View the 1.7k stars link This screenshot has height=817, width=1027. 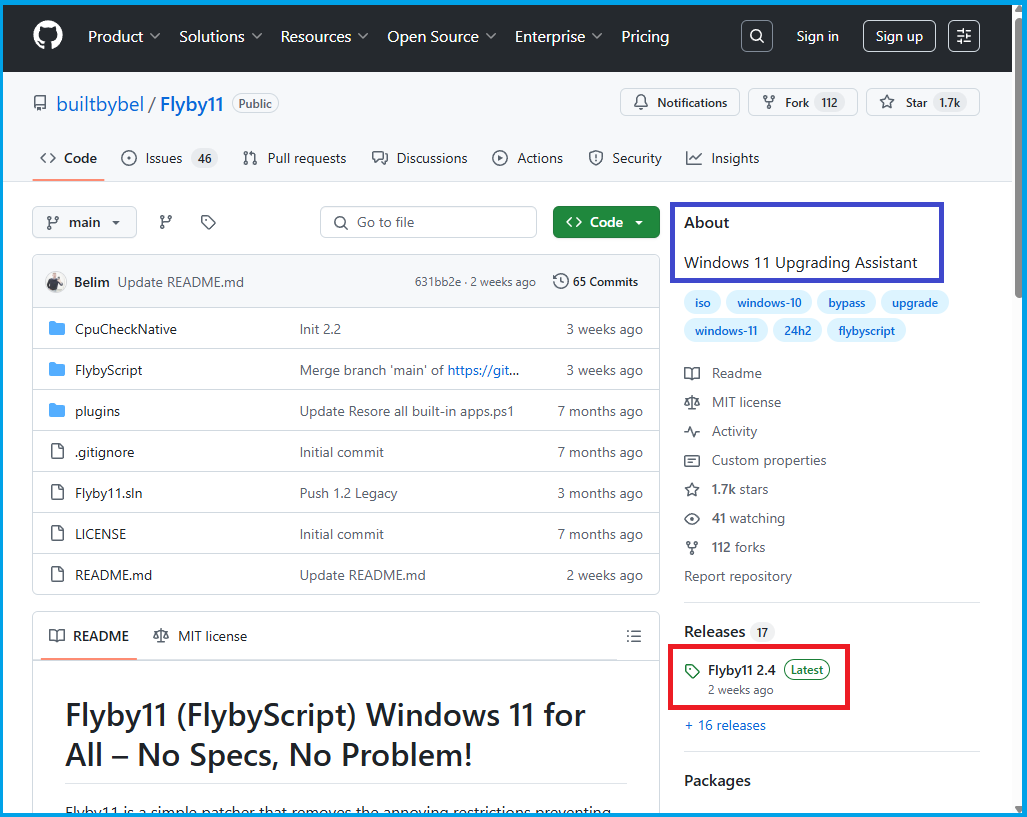tap(726, 489)
